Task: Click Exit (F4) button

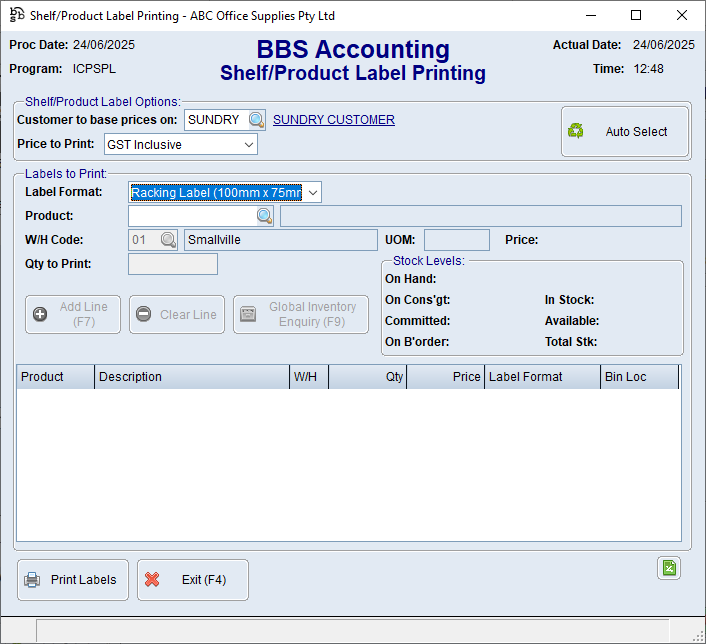Action: click(193, 580)
